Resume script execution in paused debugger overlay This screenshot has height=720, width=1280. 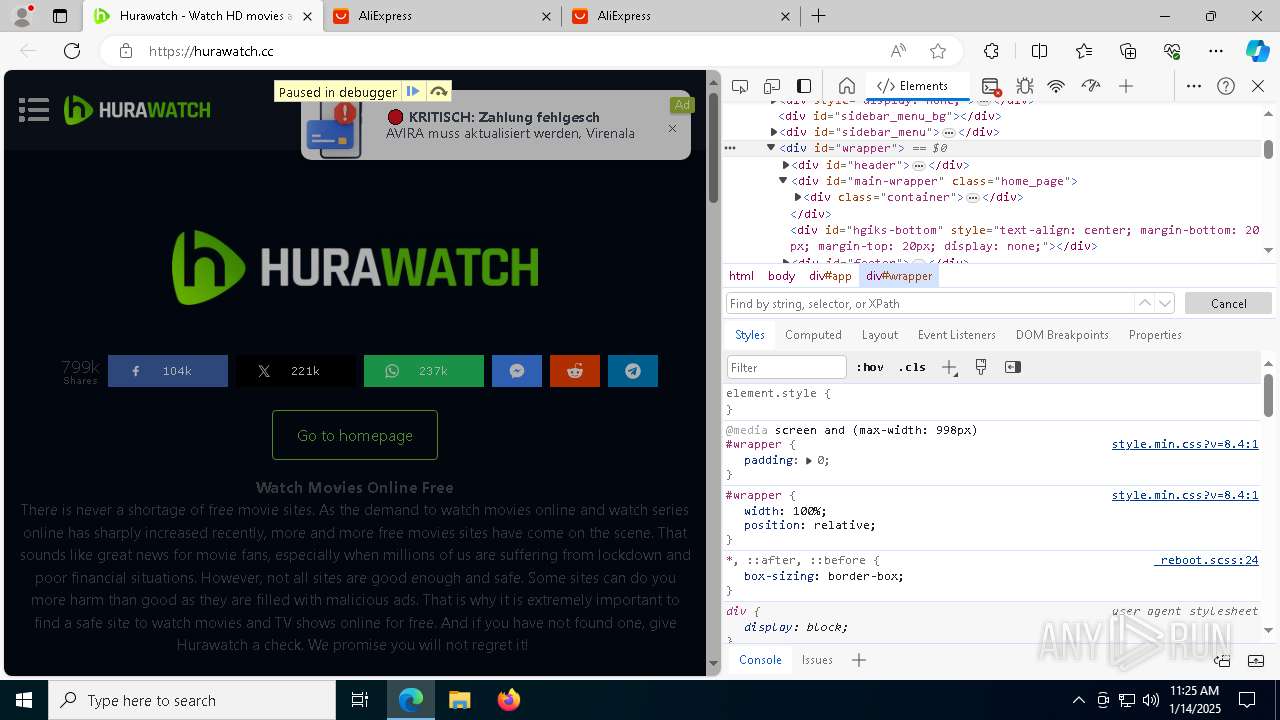[413, 92]
